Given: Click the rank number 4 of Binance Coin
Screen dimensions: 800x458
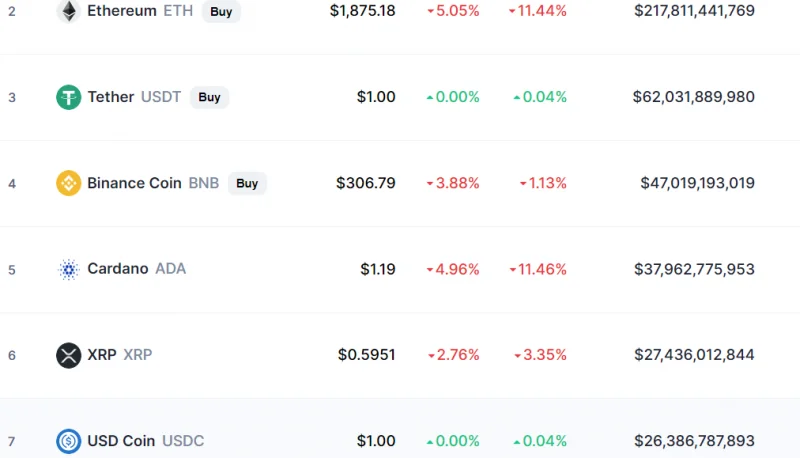Looking at the screenshot, I should click(12, 184).
